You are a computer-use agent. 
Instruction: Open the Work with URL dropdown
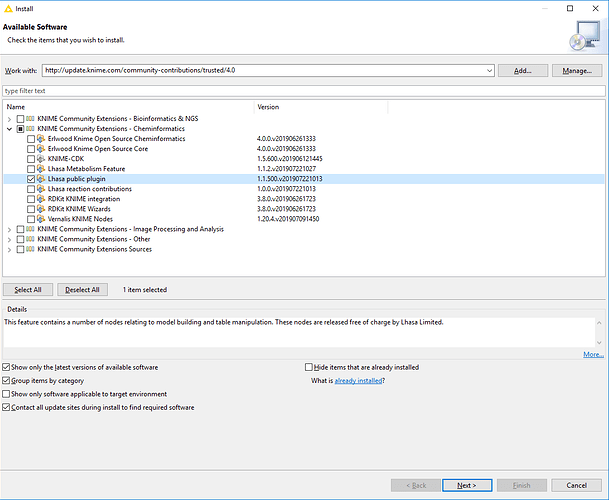489,71
